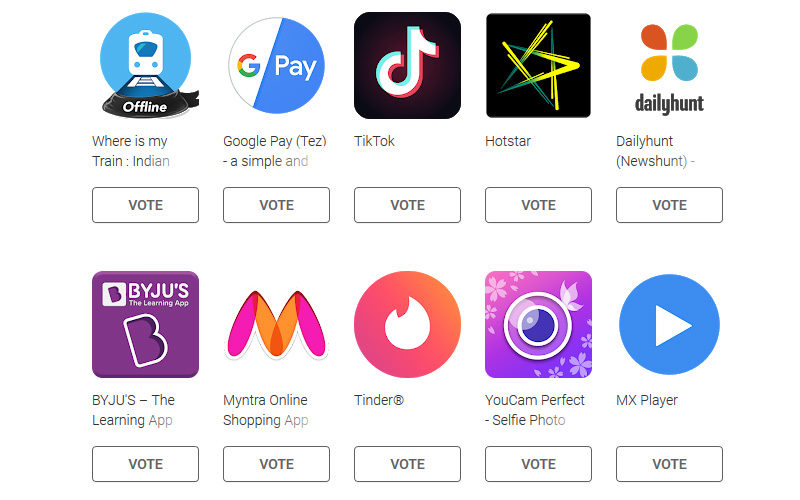Select the Tinder flame icon
The image size is (800, 500).
pos(407,324)
